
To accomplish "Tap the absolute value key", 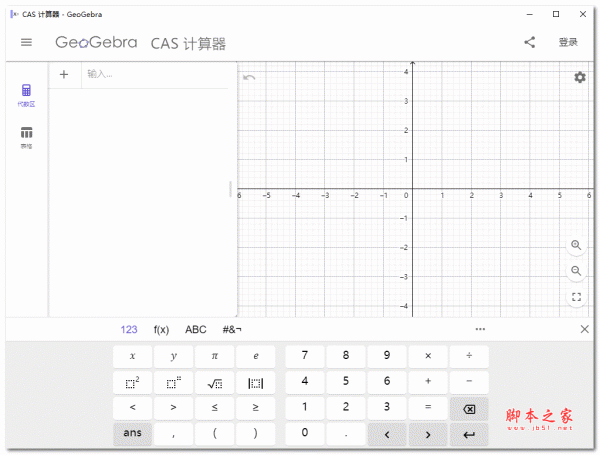I will click(256, 382).
